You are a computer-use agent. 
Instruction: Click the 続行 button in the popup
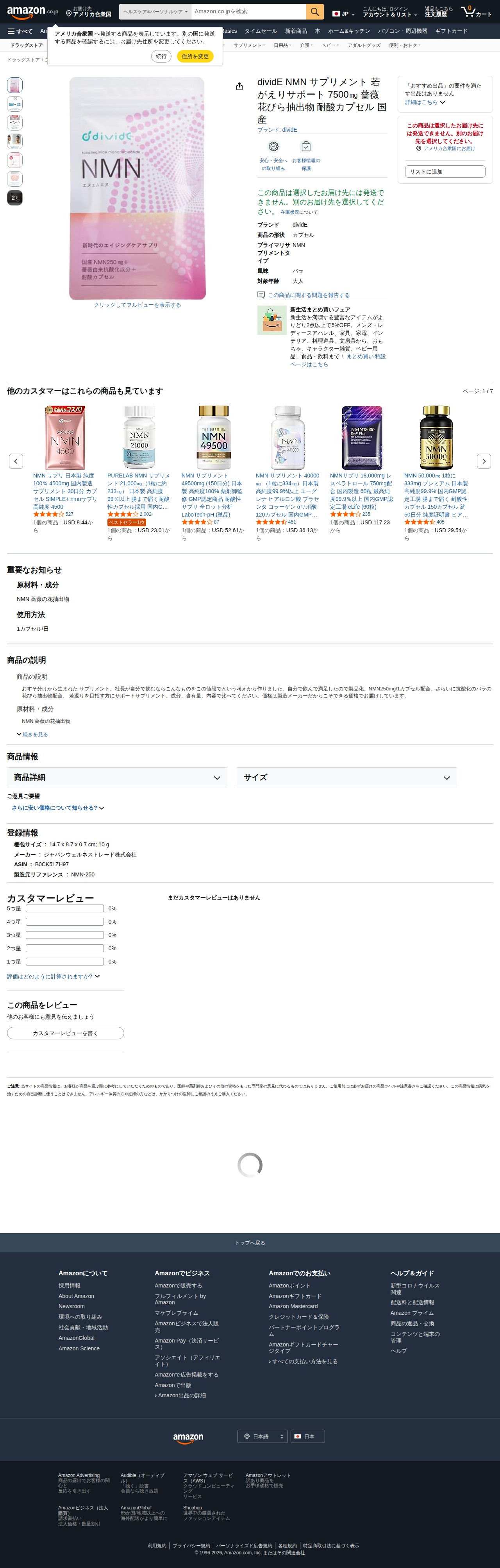pyautogui.click(x=161, y=56)
